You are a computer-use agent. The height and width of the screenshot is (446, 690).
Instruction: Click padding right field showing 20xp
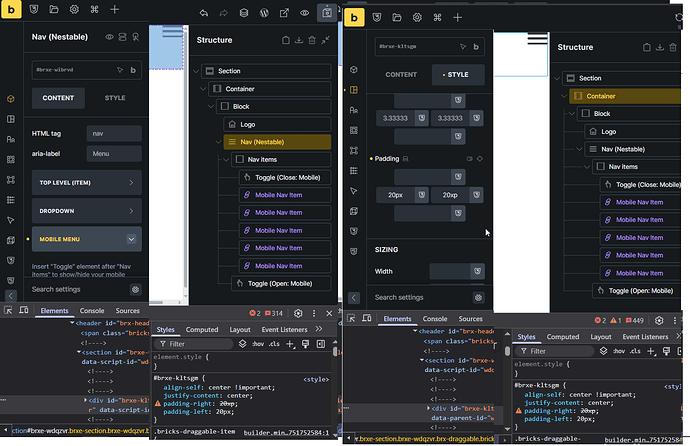click(x=450, y=195)
